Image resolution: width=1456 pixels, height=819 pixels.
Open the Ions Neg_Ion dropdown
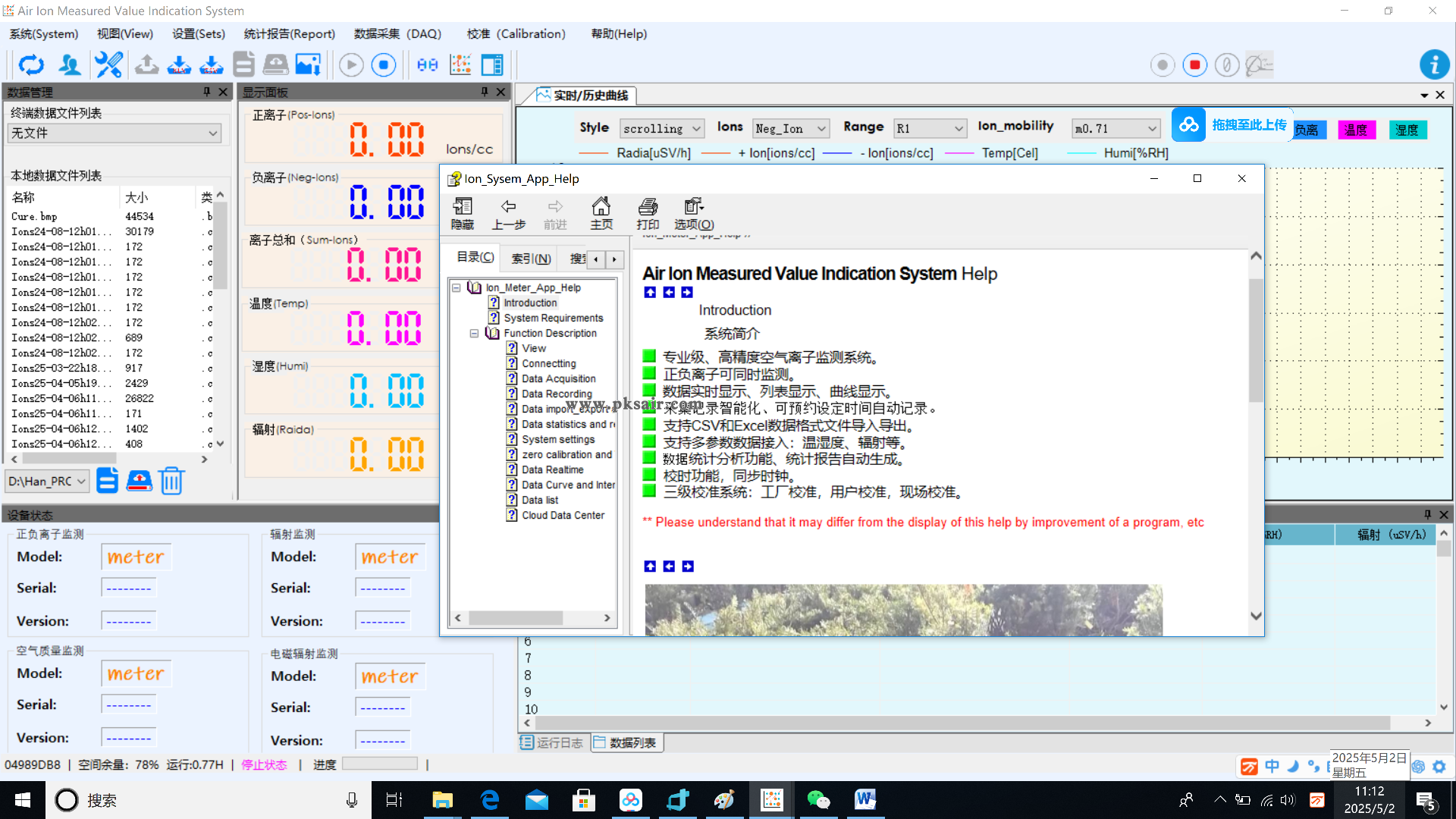pyautogui.click(x=790, y=129)
